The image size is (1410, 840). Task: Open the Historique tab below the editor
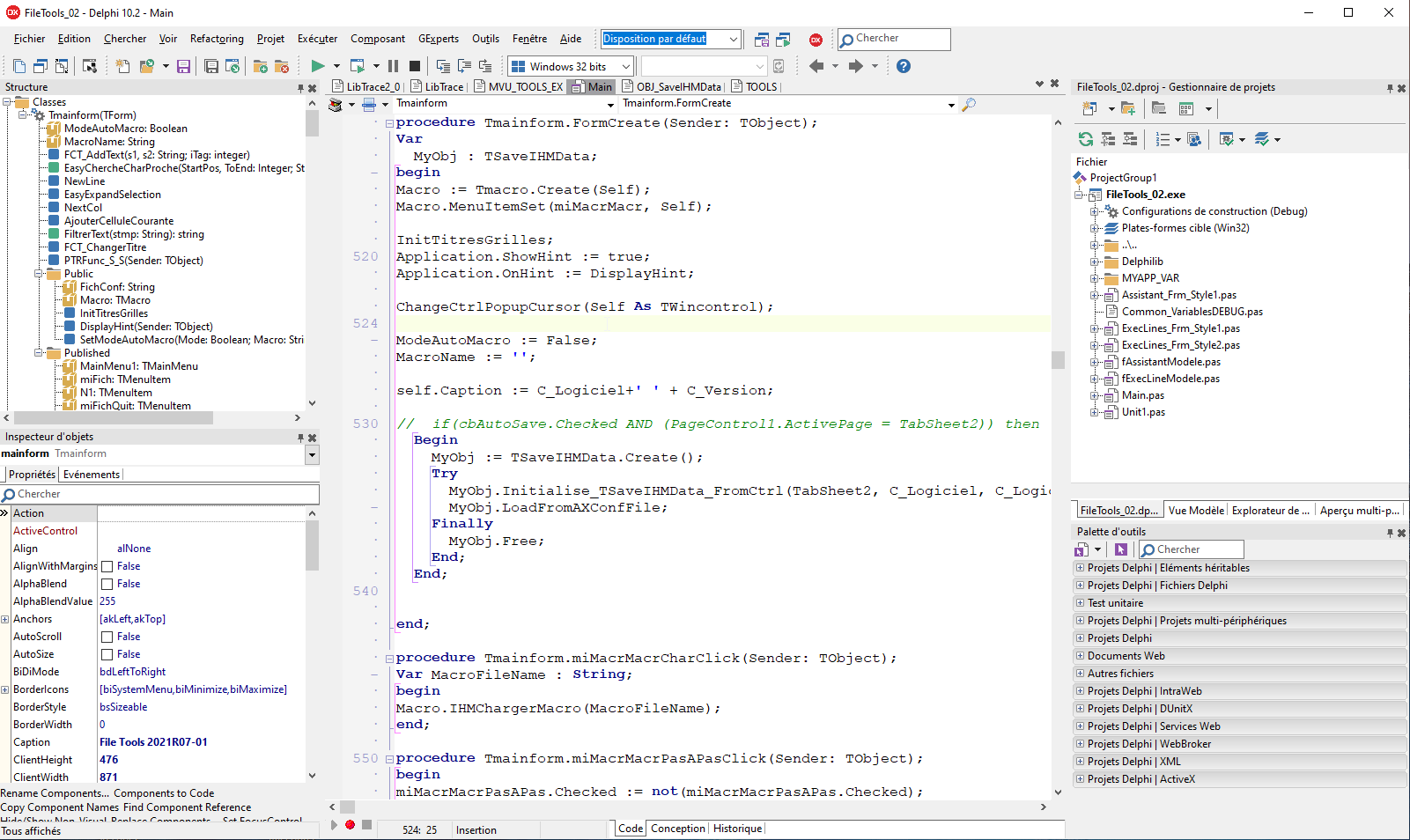(x=737, y=829)
